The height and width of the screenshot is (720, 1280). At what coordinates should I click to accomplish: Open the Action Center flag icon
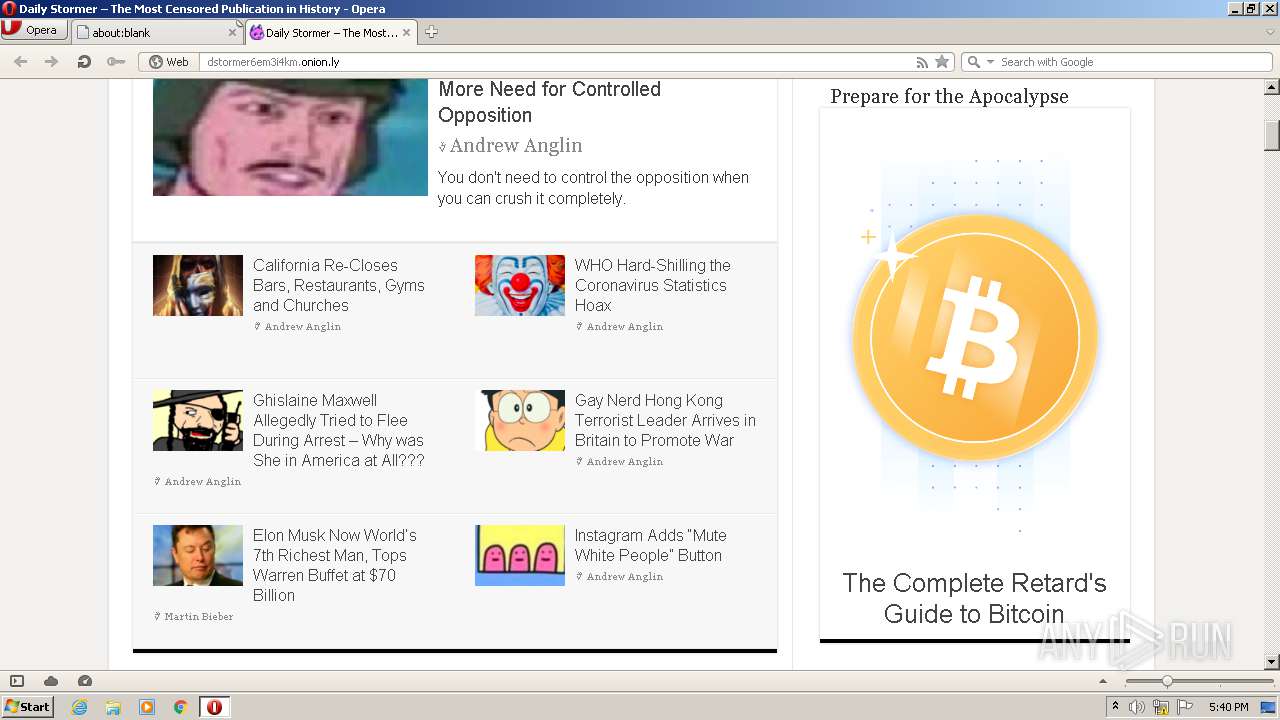[x=1185, y=707]
